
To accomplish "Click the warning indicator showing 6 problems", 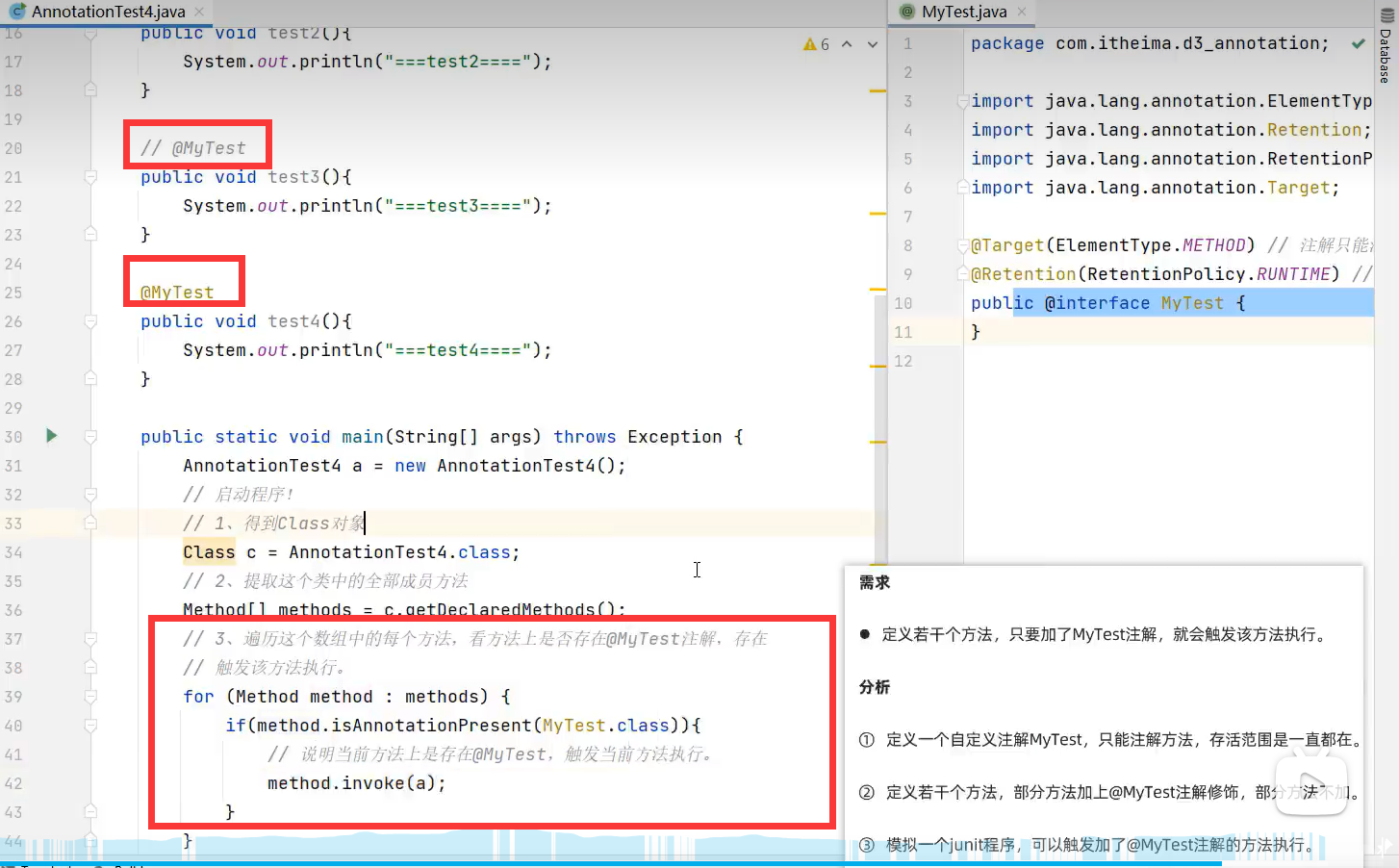I will tap(817, 44).
